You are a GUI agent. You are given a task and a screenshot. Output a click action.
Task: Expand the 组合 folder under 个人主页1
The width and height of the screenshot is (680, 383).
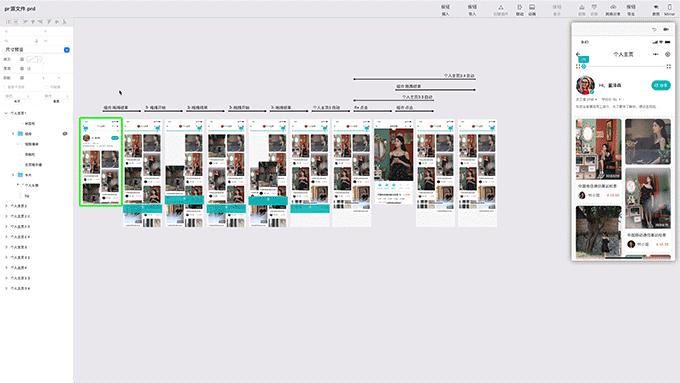13,134
